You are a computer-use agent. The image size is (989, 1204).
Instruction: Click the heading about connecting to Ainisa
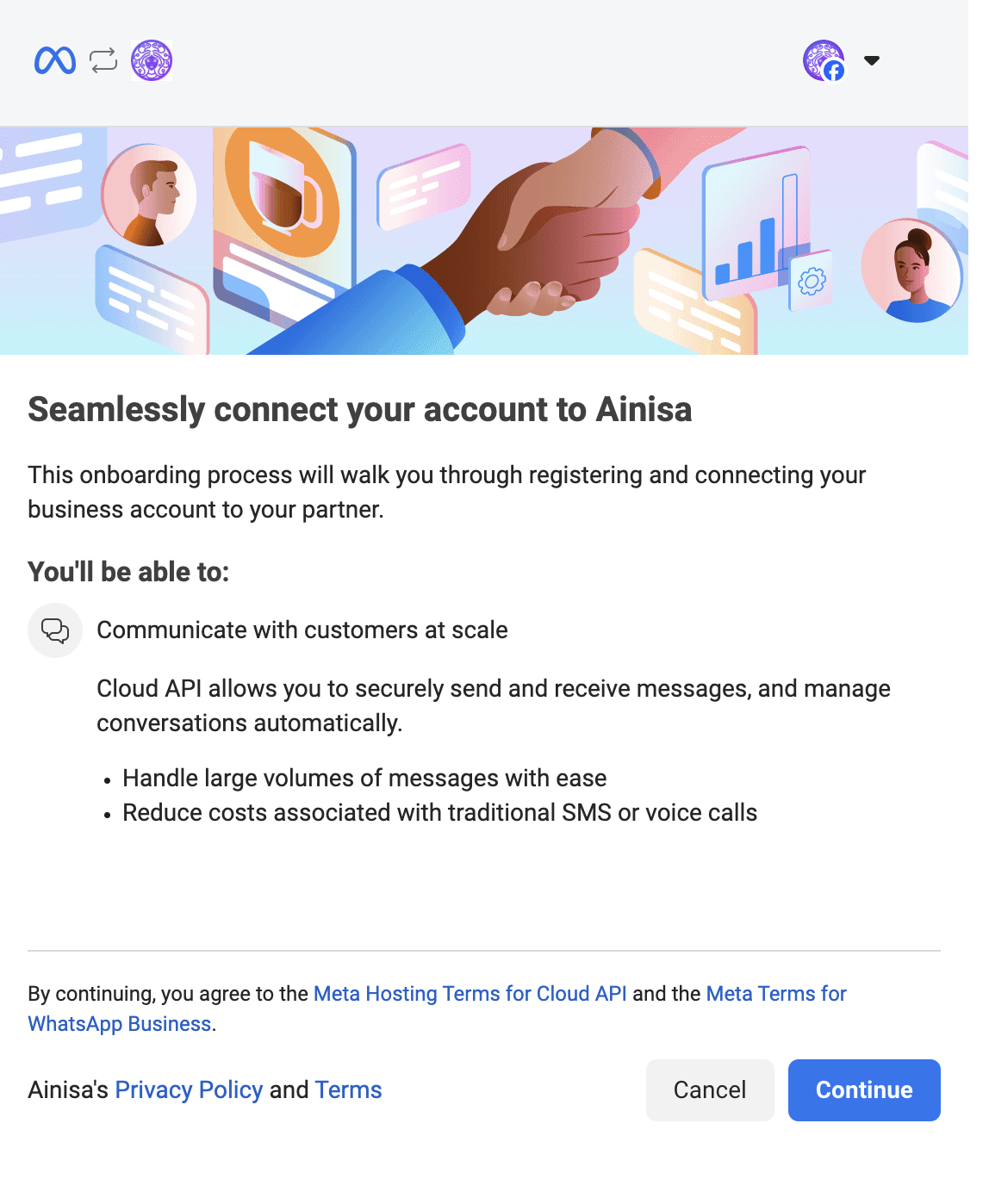coord(360,410)
